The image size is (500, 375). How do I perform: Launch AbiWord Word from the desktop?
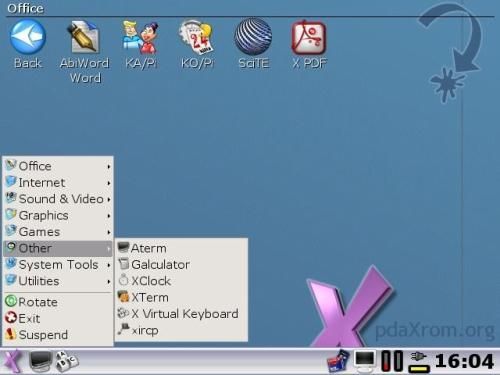click(84, 37)
